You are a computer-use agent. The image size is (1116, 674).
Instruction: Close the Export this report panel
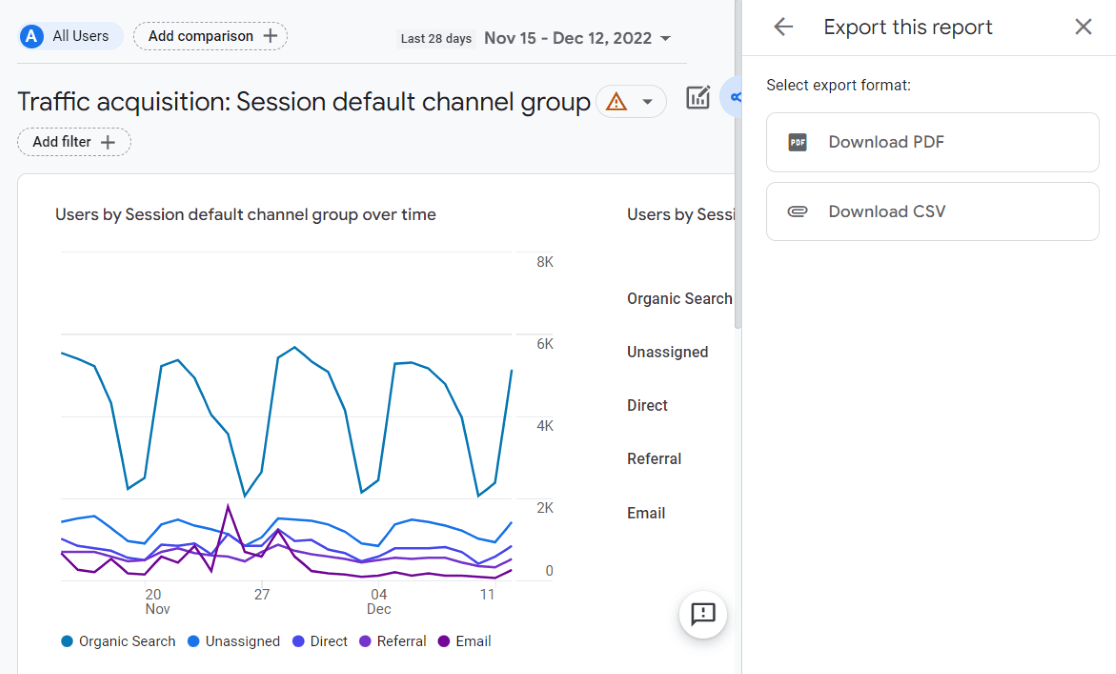tap(1083, 27)
